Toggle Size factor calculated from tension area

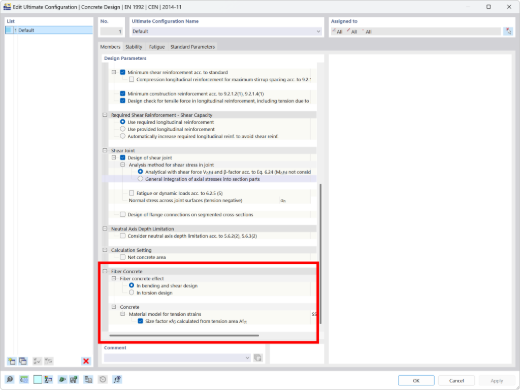(140, 321)
